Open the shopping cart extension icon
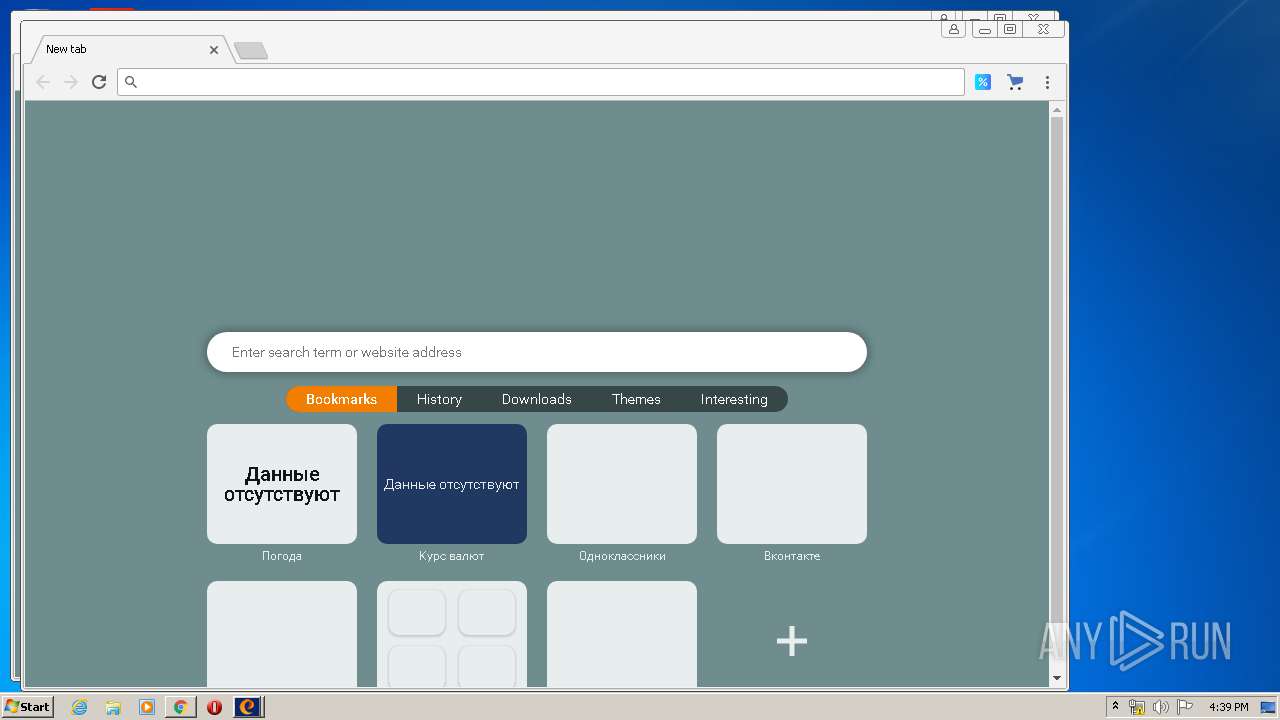The width and height of the screenshot is (1280, 720). tap(1015, 82)
